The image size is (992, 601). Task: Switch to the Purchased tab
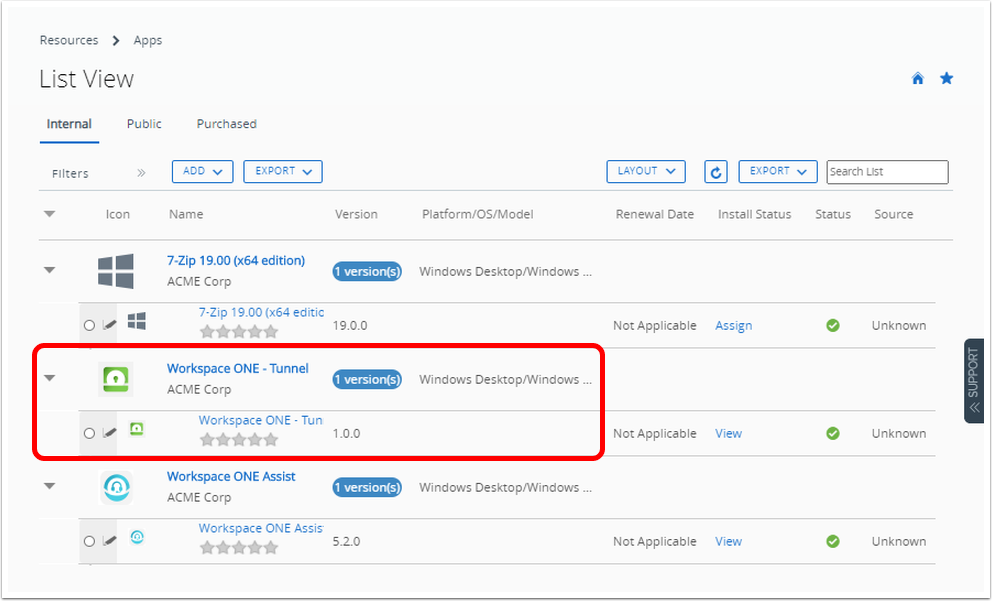[226, 124]
